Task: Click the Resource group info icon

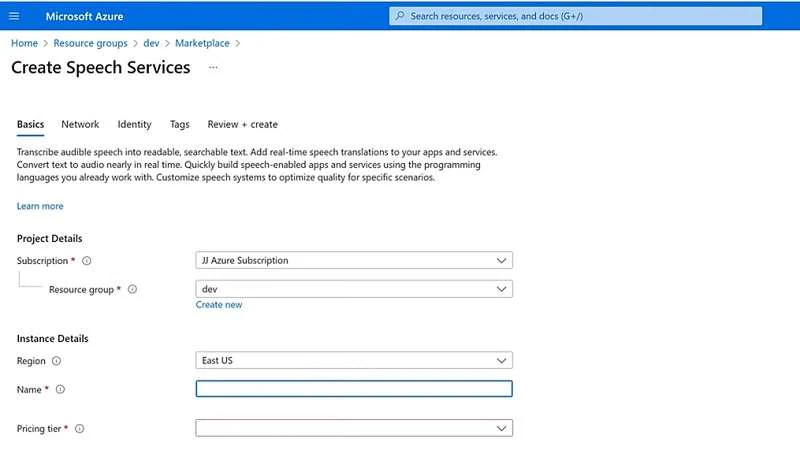Action: coord(132,289)
